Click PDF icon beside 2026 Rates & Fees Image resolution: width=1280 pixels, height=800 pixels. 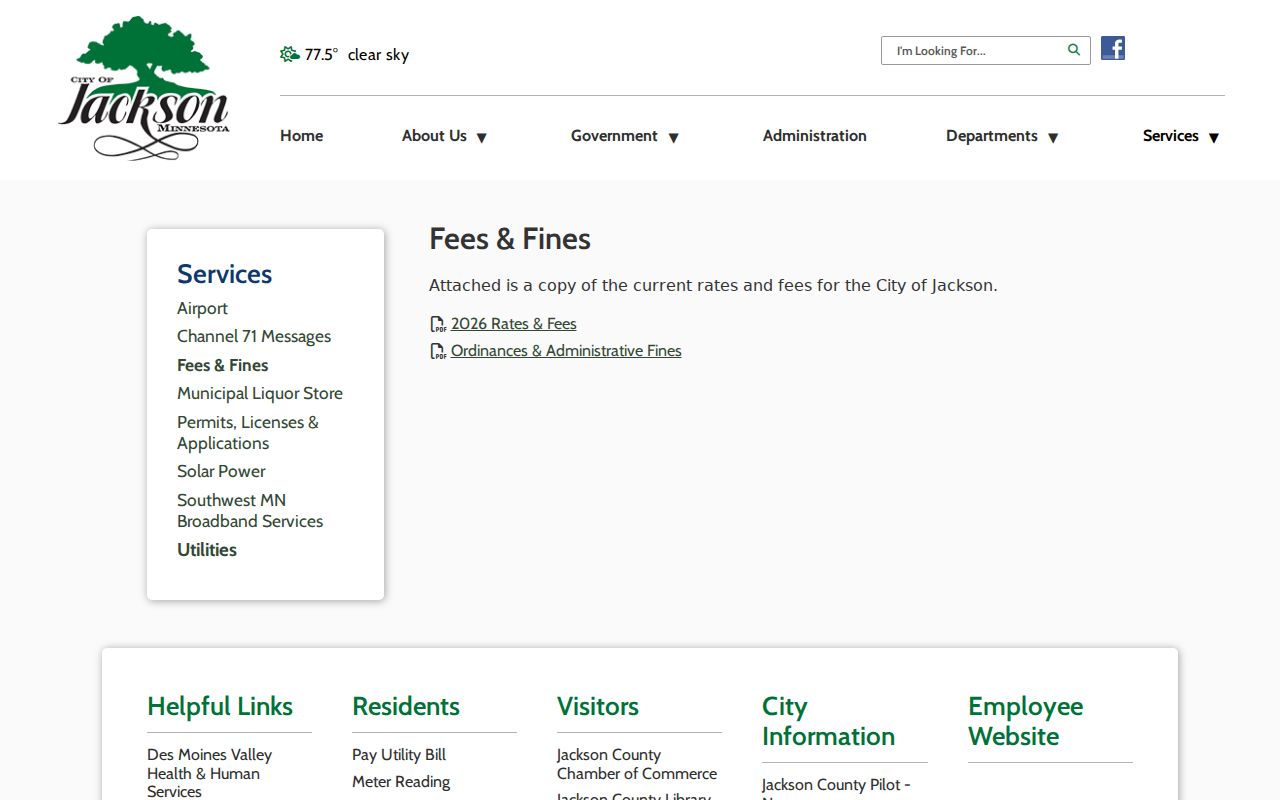pos(438,324)
